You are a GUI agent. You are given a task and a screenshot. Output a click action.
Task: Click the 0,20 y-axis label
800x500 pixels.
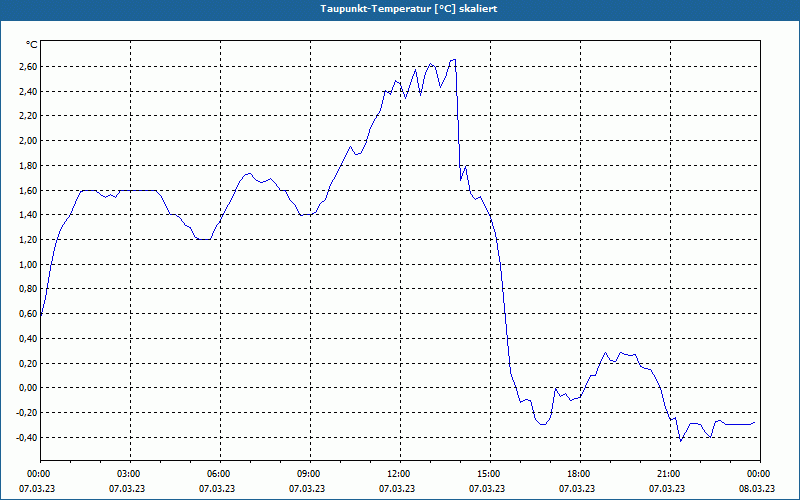(28, 364)
